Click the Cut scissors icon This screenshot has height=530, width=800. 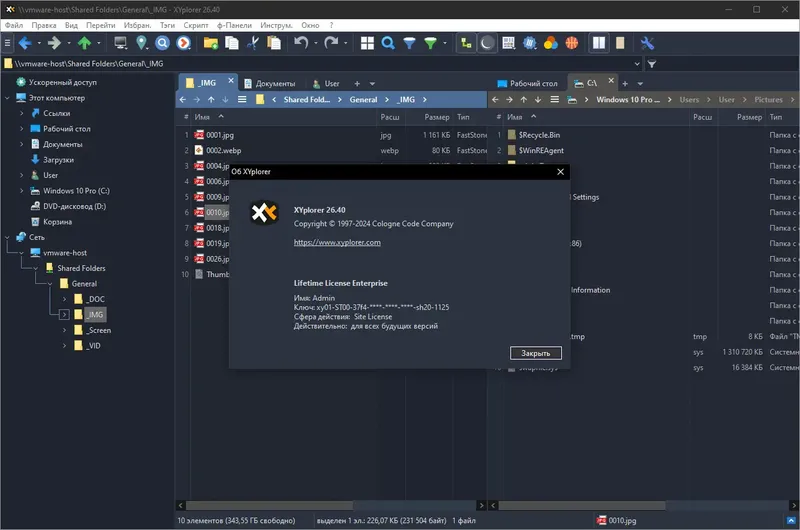253,43
